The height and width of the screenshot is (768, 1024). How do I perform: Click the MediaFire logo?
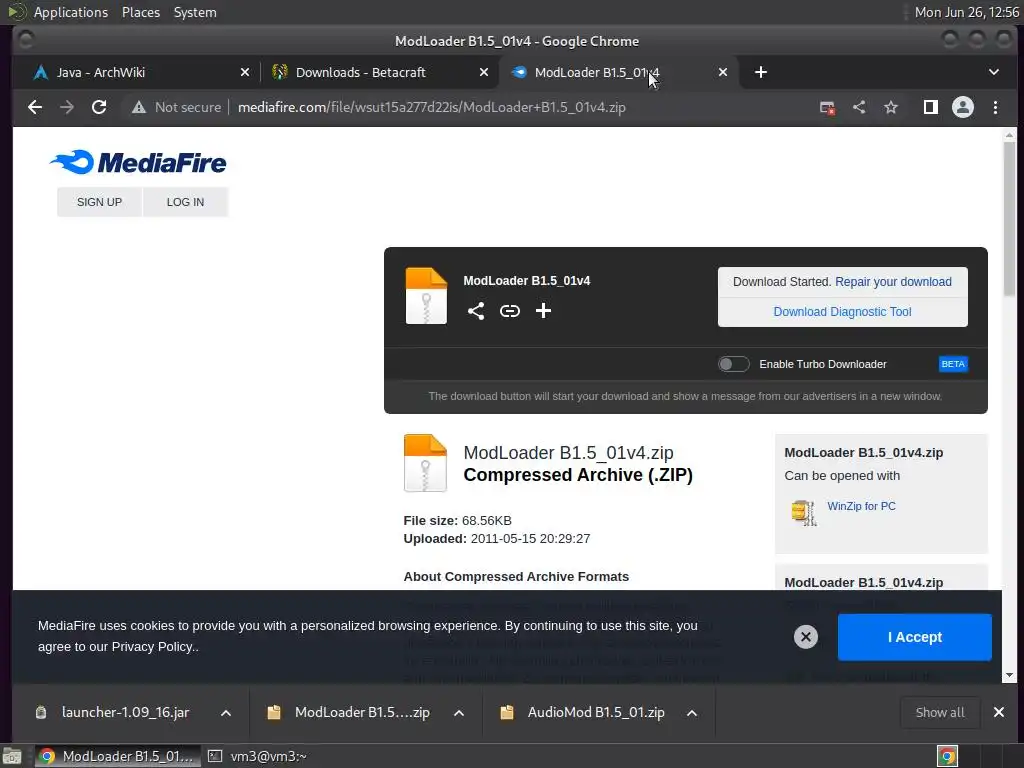pyautogui.click(x=138, y=163)
